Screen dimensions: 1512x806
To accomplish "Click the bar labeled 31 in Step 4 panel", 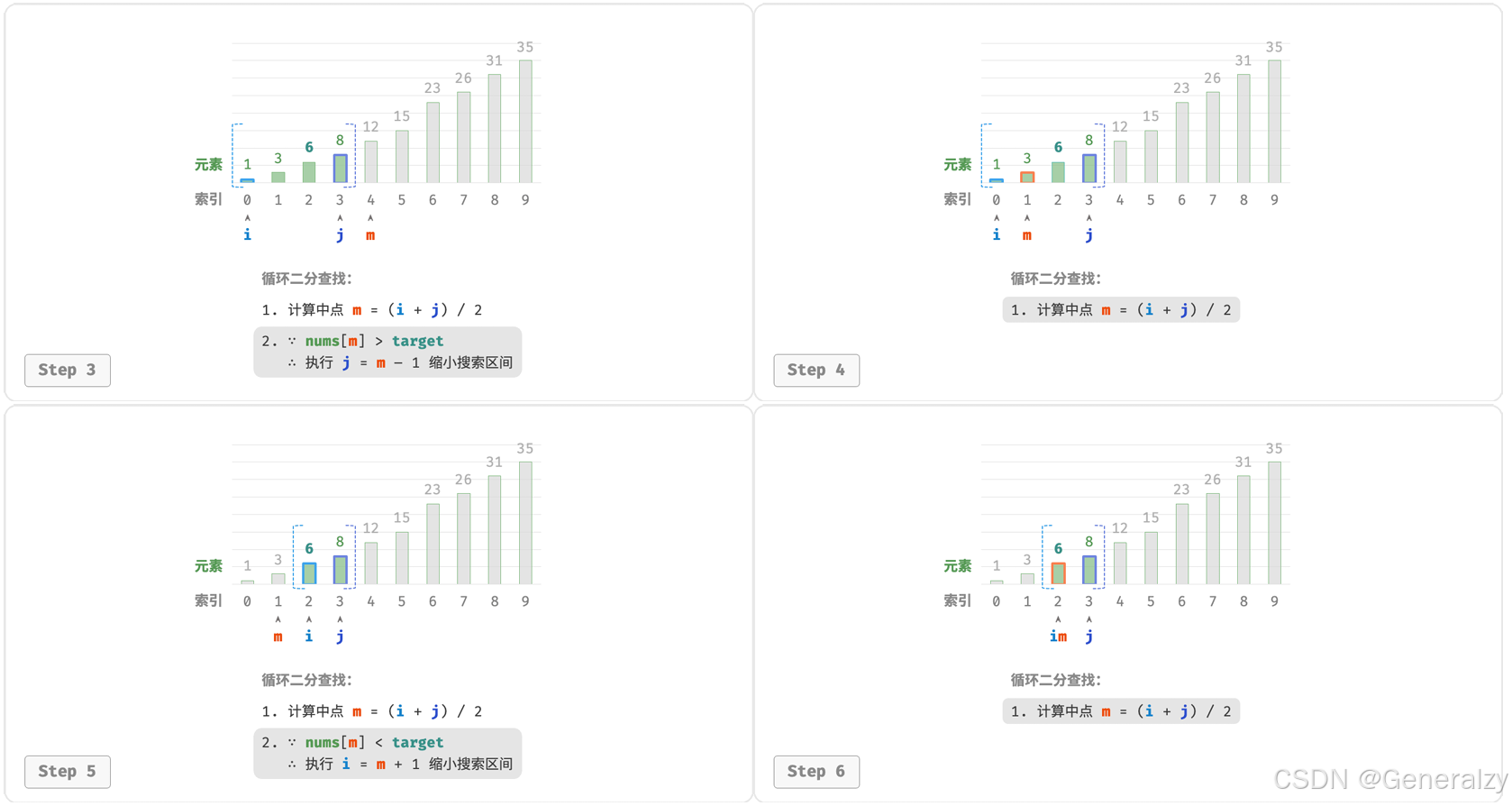I will [1243, 128].
